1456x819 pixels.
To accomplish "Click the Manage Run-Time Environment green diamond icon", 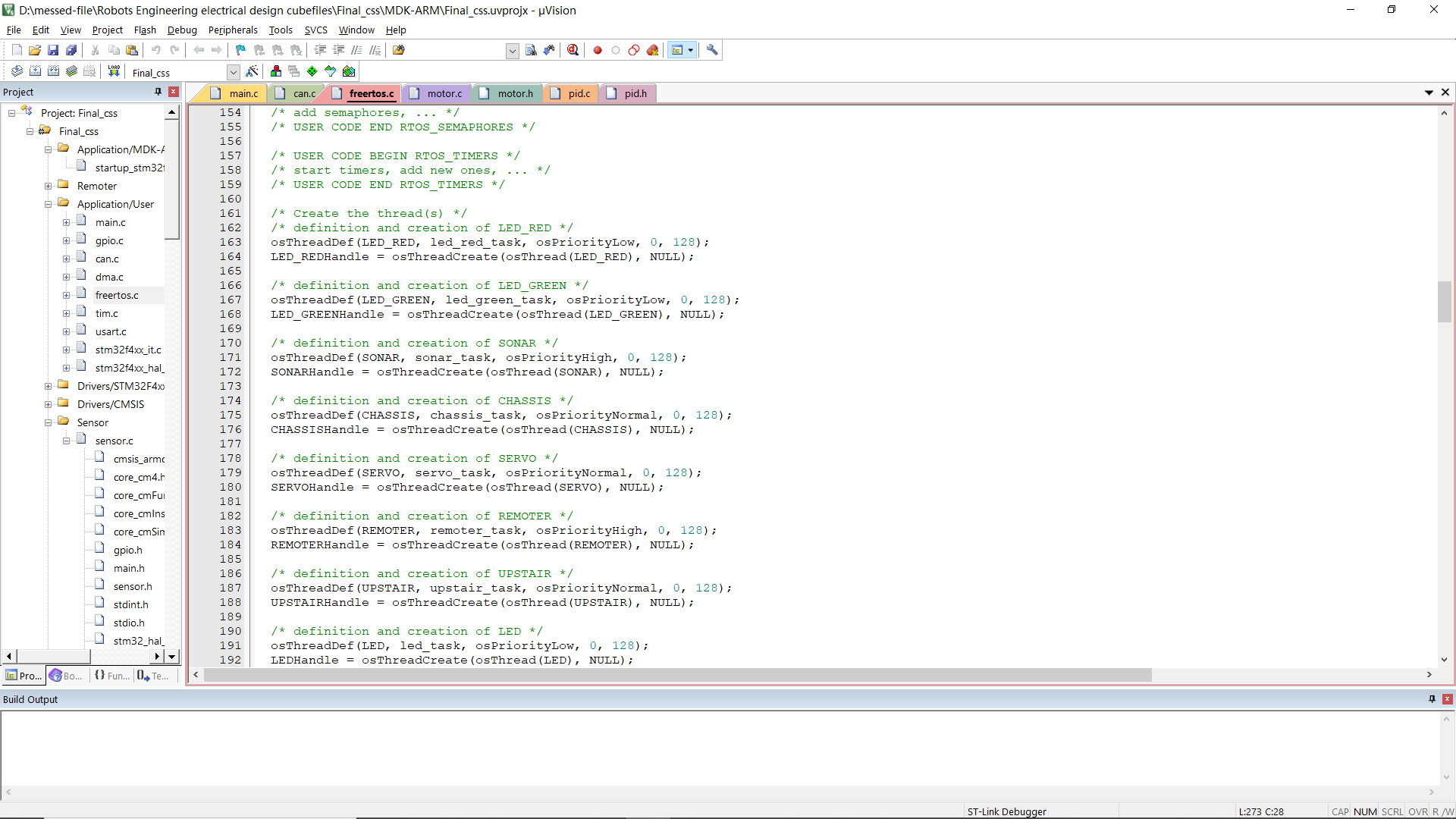I will pyautogui.click(x=312, y=71).
